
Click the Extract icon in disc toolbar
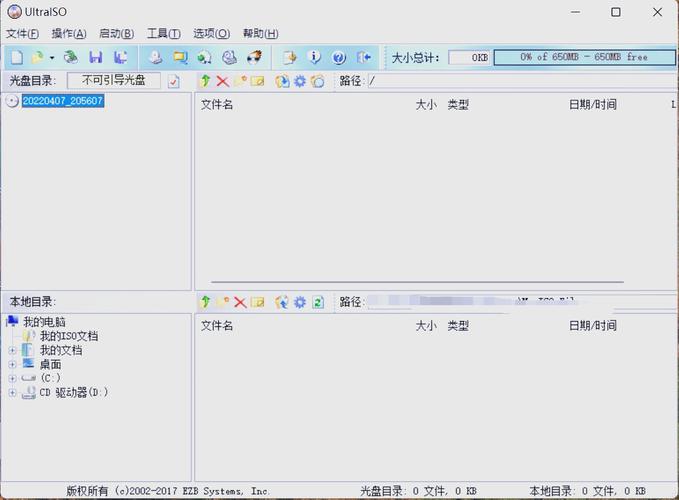[282, 81]
